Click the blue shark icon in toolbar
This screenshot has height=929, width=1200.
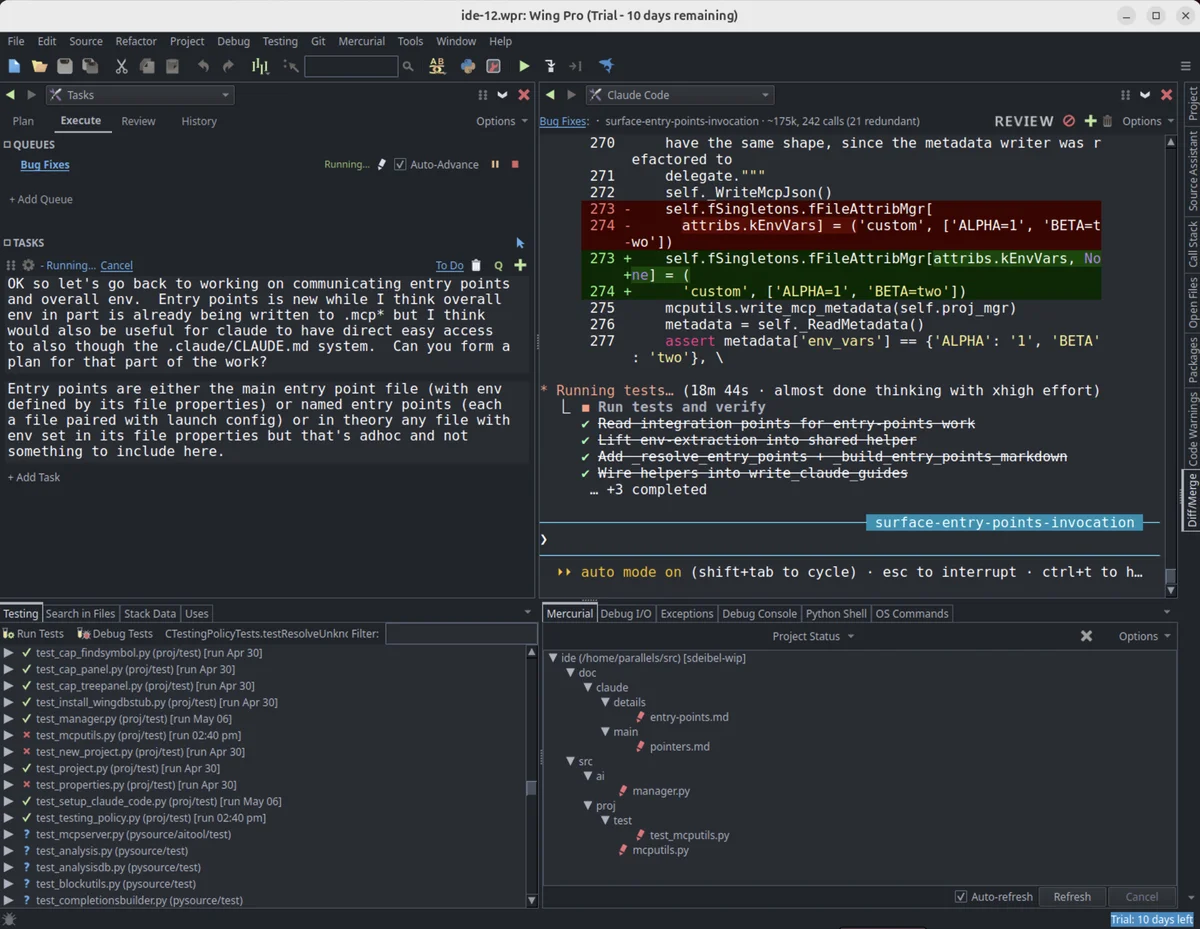[x=606, y=66]
